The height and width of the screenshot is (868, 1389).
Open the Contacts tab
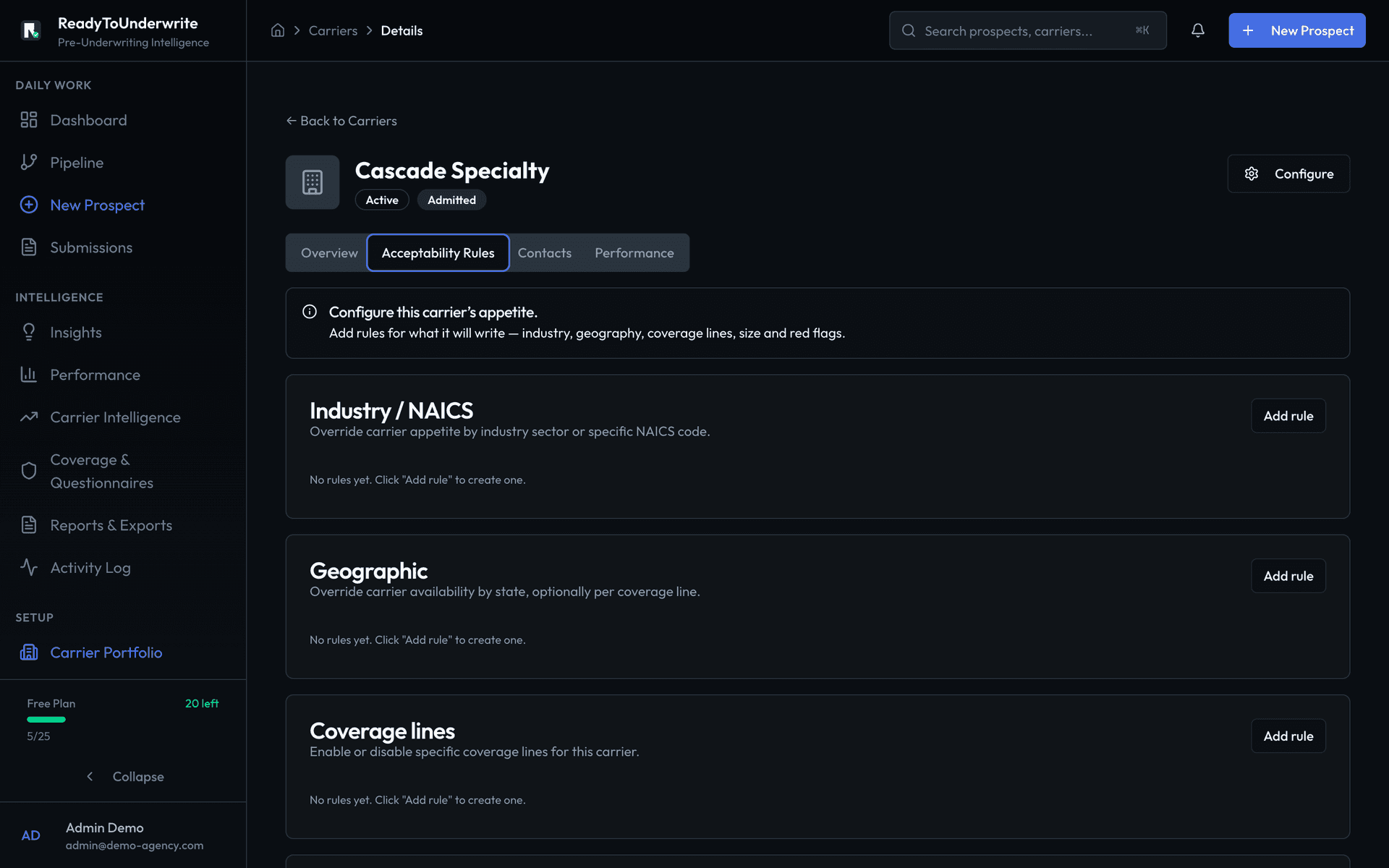coord(545,253)
